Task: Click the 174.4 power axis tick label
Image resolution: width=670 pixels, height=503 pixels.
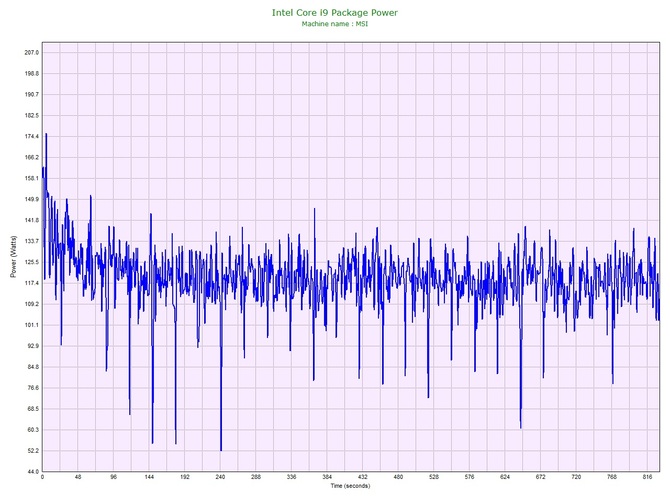Action: [30, 136]
